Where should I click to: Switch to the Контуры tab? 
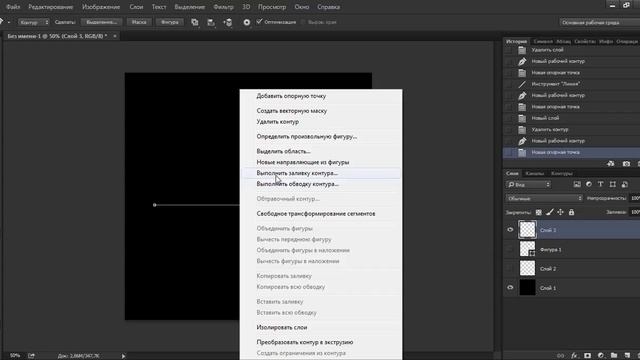tap(562, 173)
